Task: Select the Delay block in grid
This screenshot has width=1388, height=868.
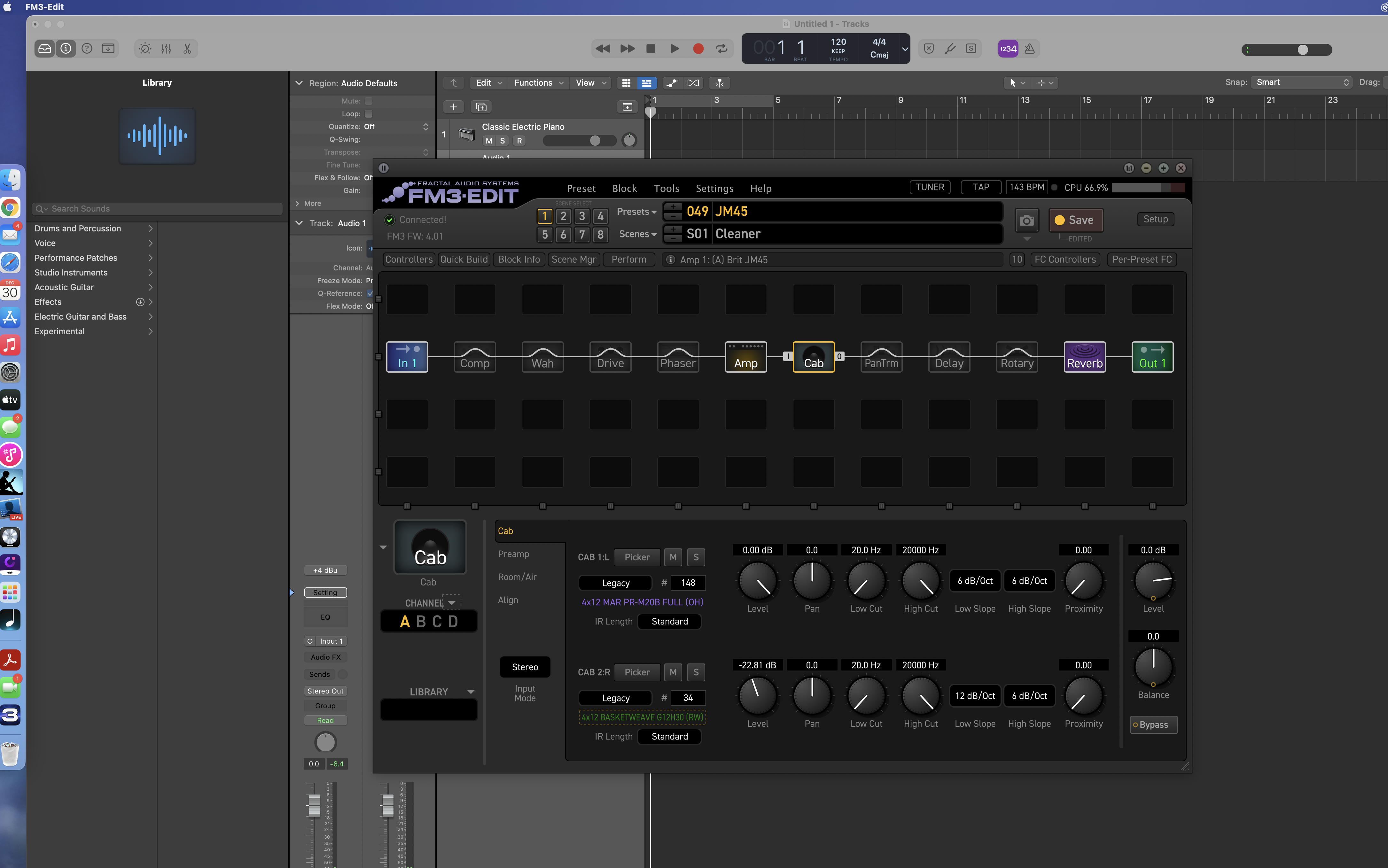Action: (x=949, y=357)
